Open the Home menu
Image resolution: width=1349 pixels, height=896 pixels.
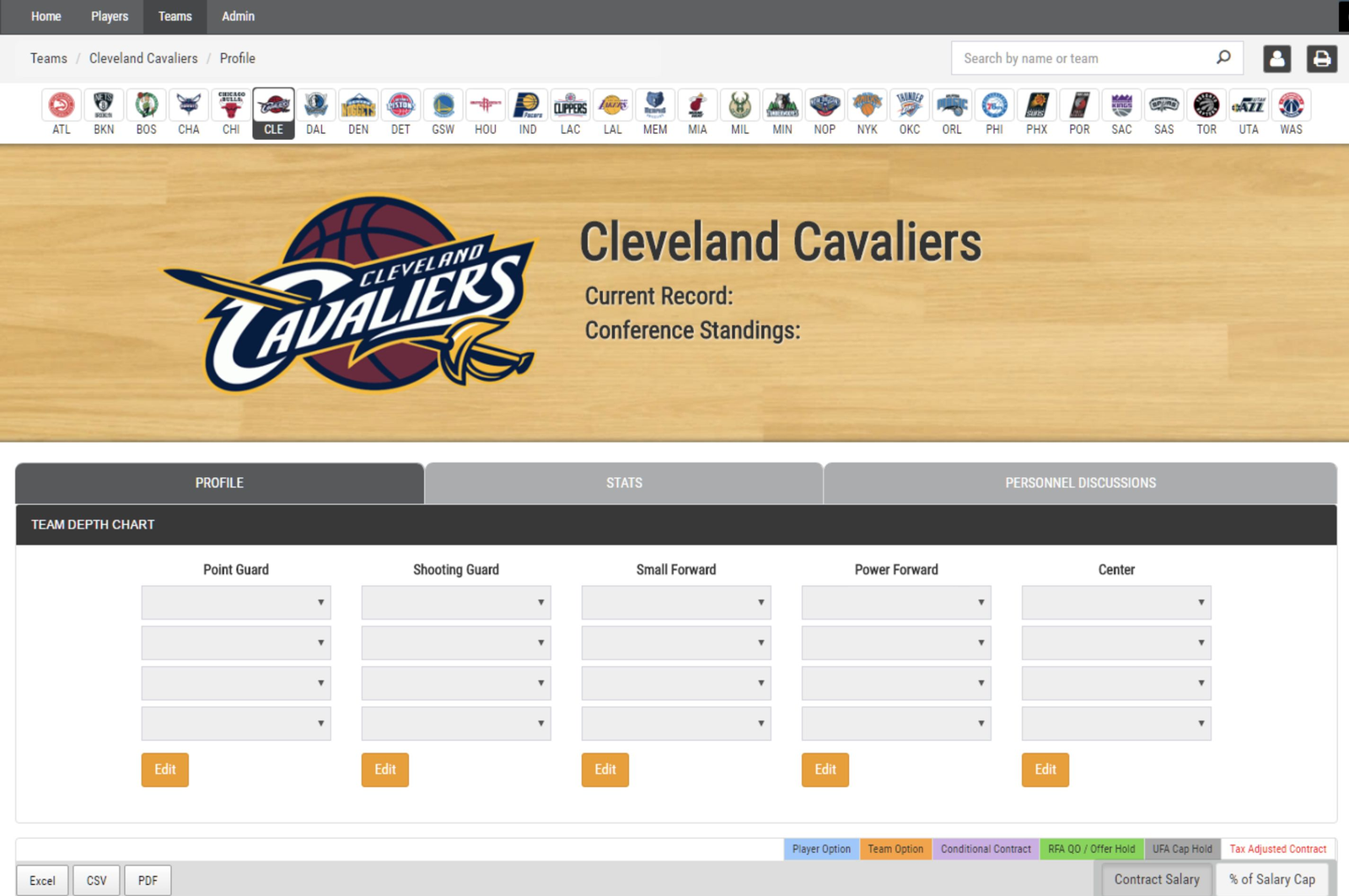46,17
